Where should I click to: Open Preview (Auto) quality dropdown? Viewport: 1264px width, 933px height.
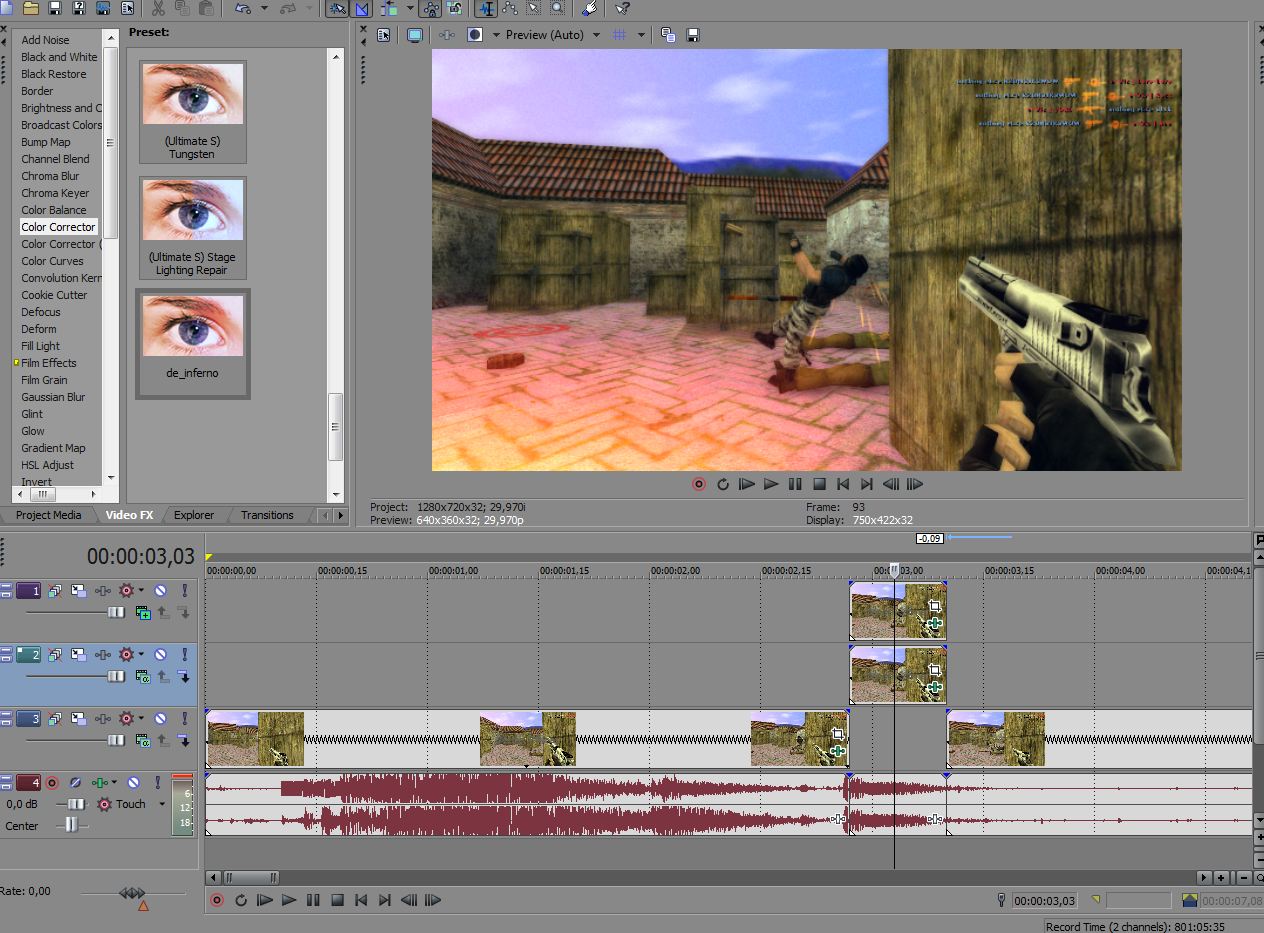(x=553, y=35)
